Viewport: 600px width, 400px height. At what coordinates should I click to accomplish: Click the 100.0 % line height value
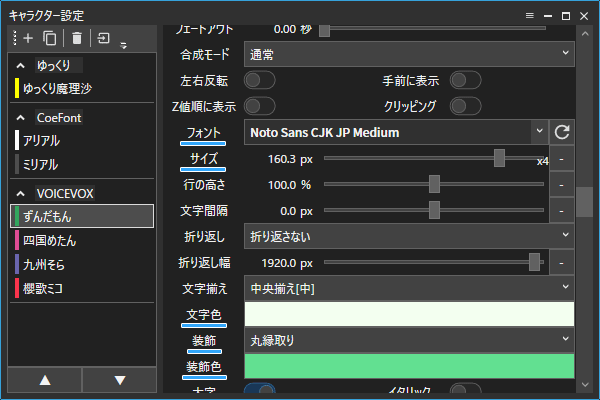point(289,185)
